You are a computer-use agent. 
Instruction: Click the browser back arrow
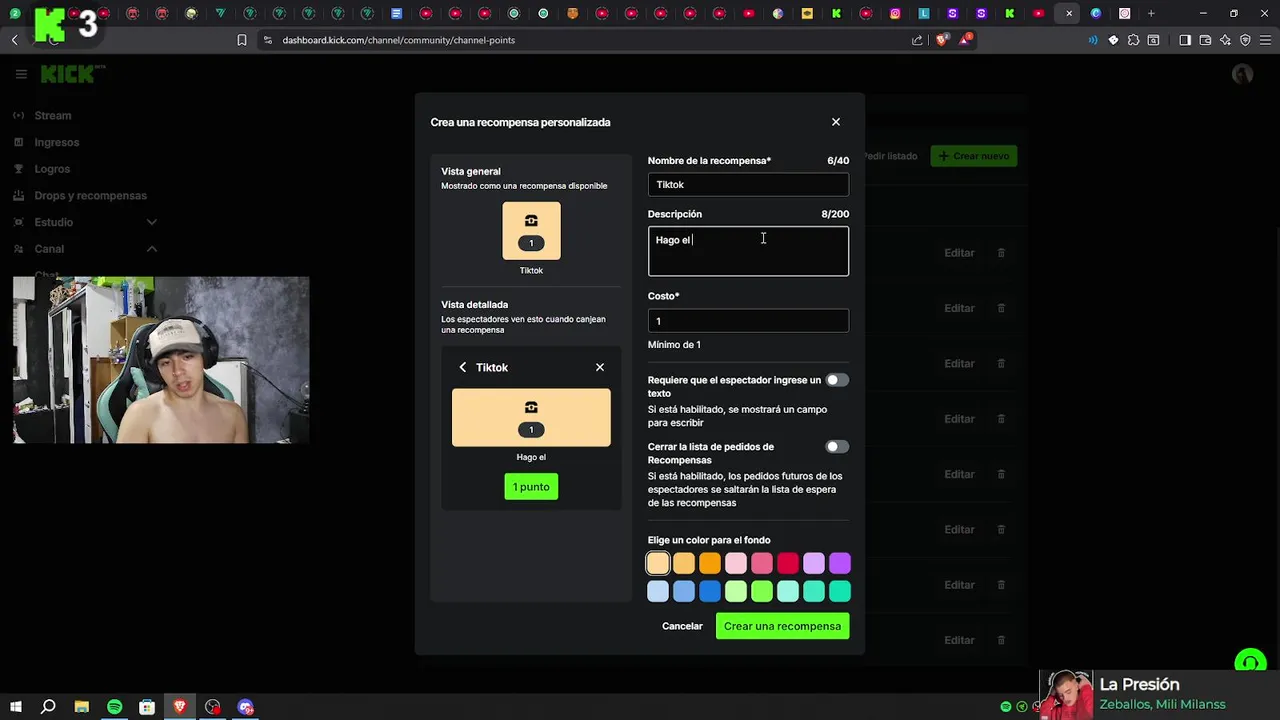pos(14,40)
